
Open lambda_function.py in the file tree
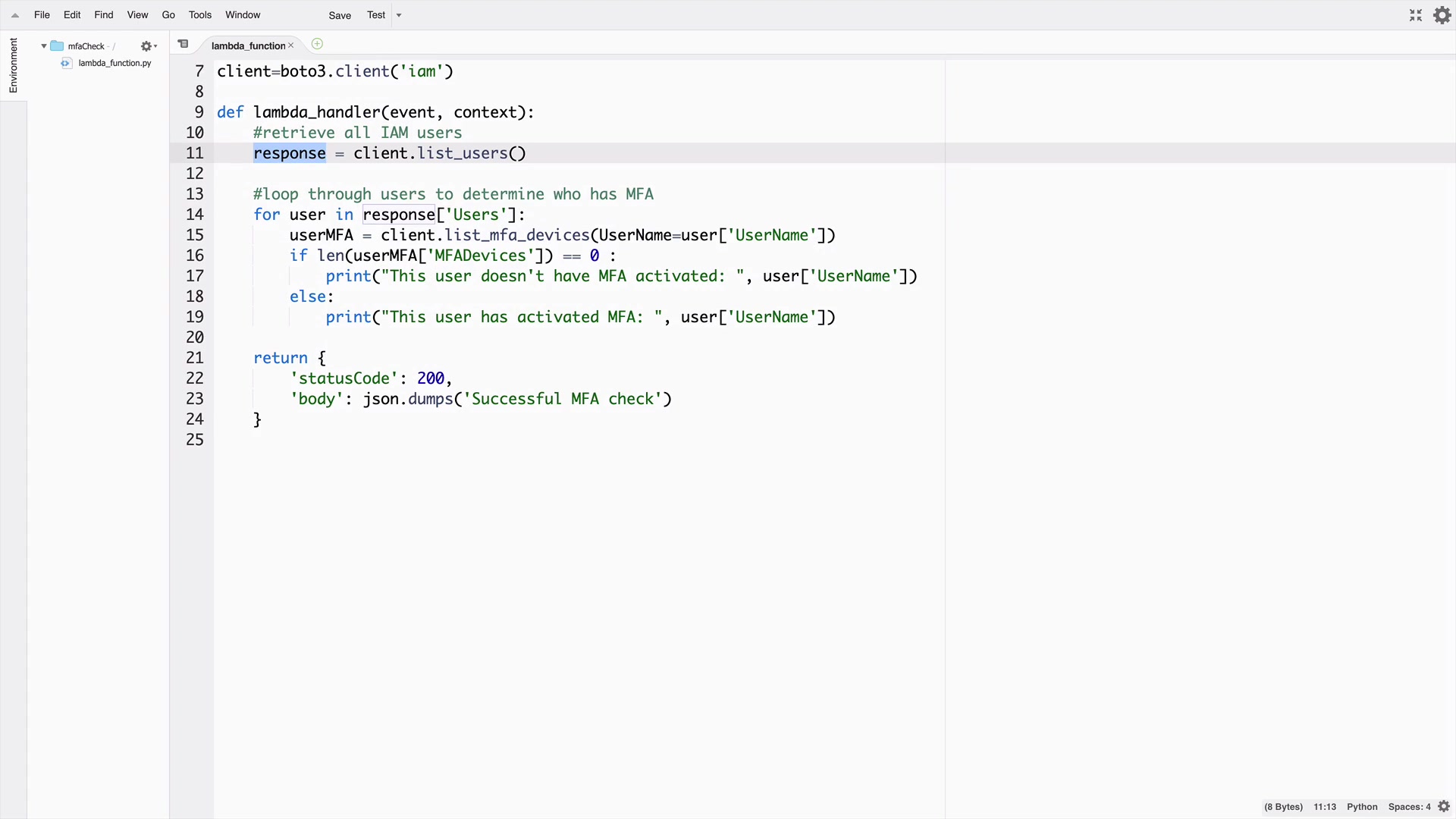coord(115,63)
